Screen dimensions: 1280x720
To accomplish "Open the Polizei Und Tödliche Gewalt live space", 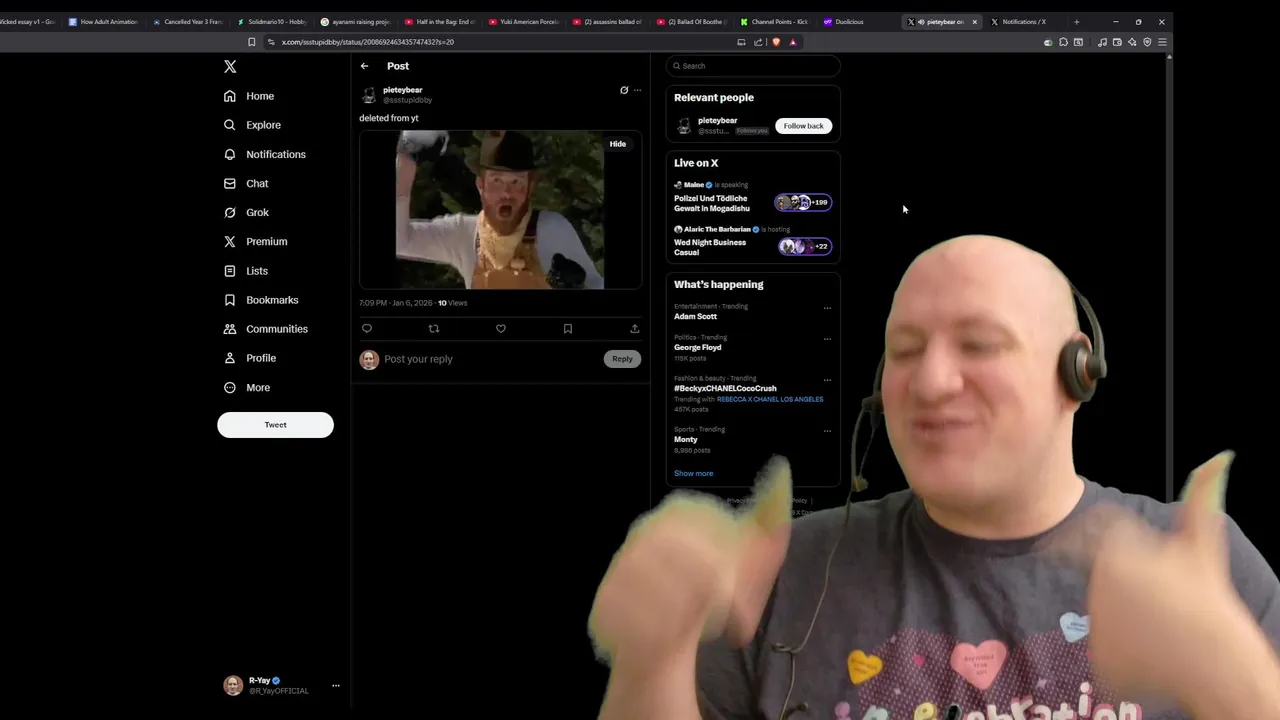I will (x=753, y=198).
